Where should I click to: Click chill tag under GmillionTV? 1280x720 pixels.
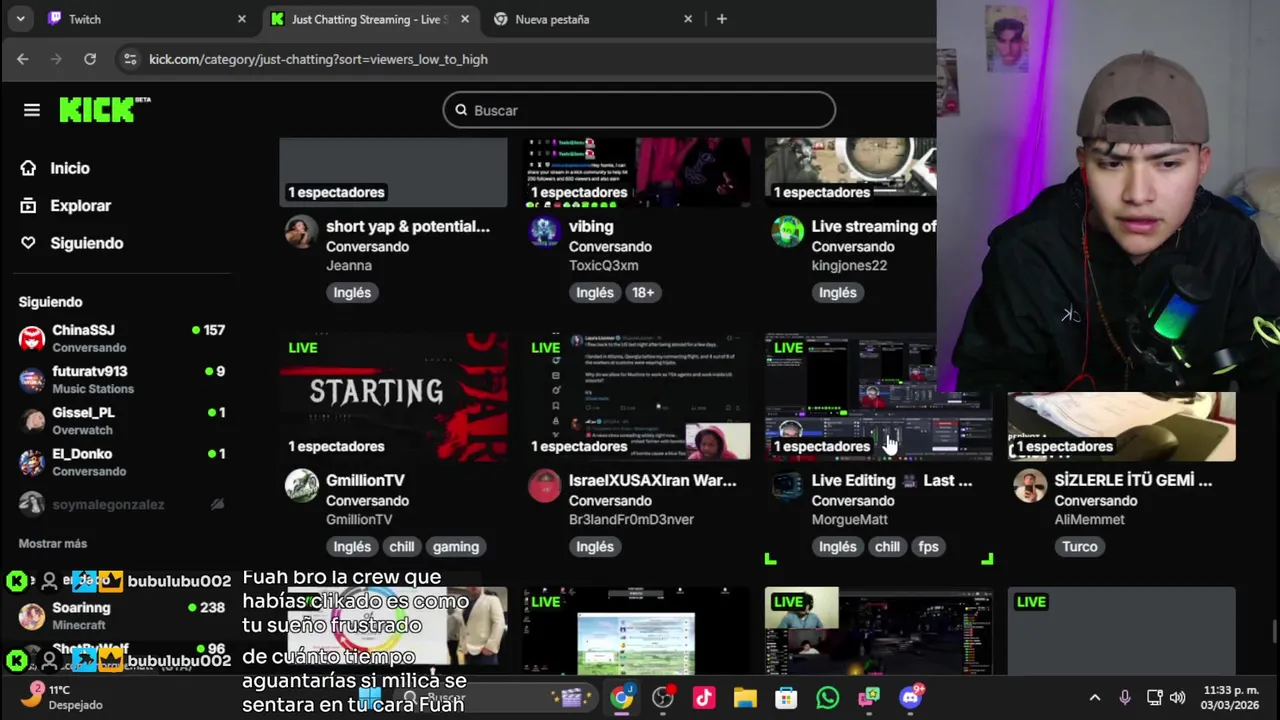[402, 546]
